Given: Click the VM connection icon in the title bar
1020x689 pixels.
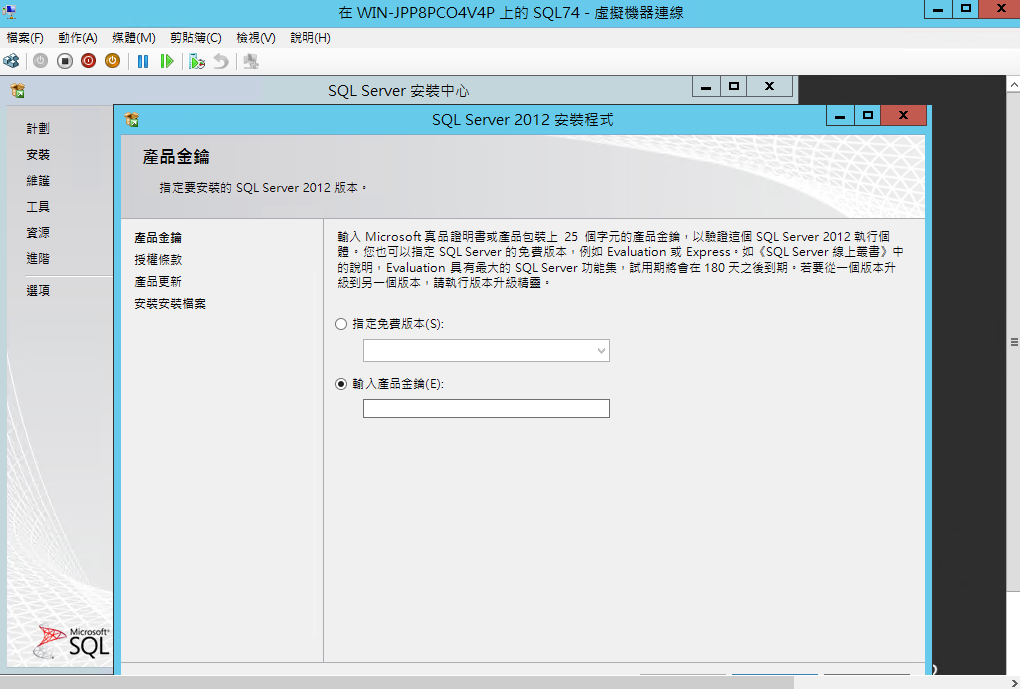Looking at the screenshot, I should (10, 11).
